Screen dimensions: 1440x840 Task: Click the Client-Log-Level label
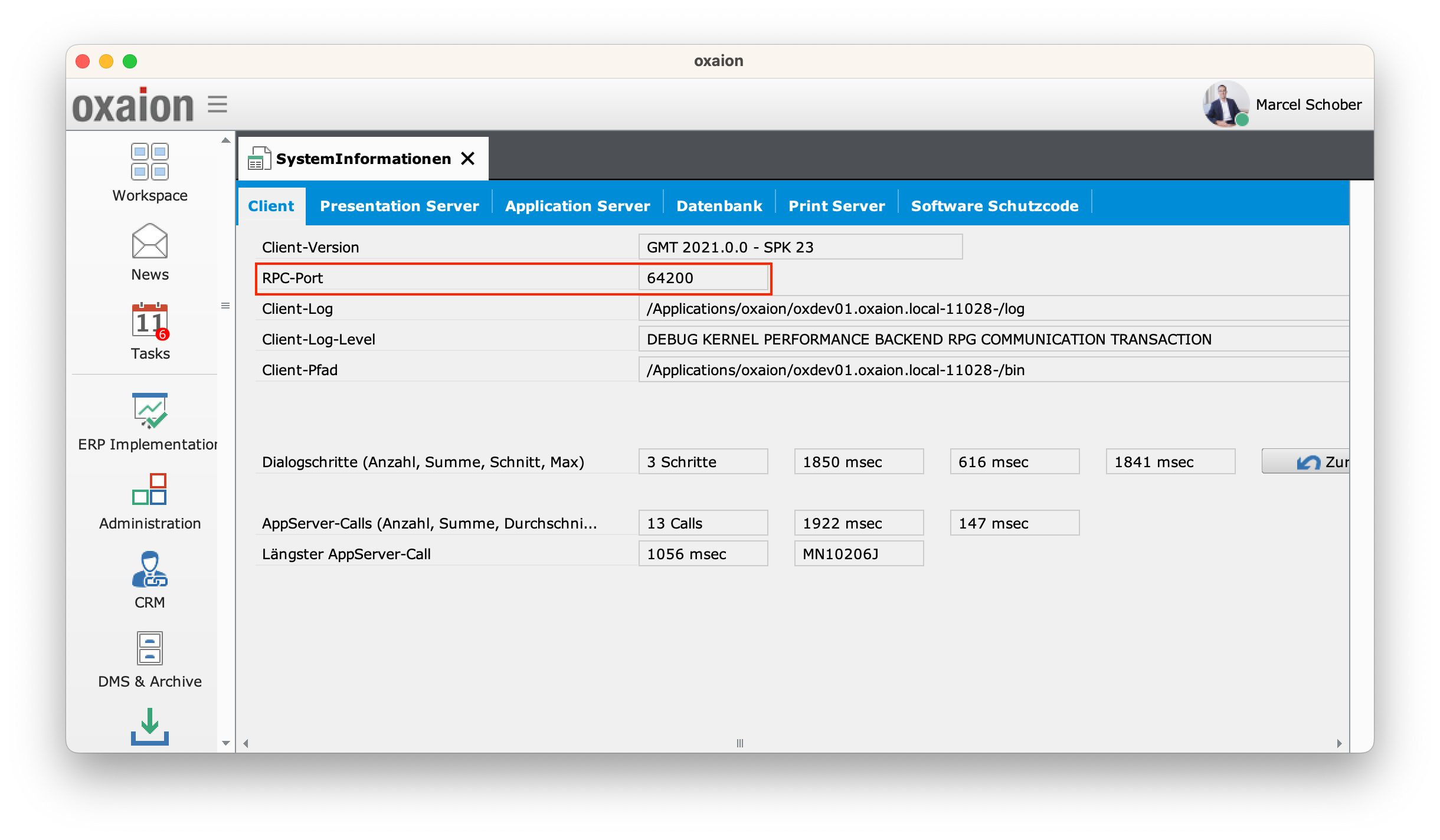(x=319, y=339)
